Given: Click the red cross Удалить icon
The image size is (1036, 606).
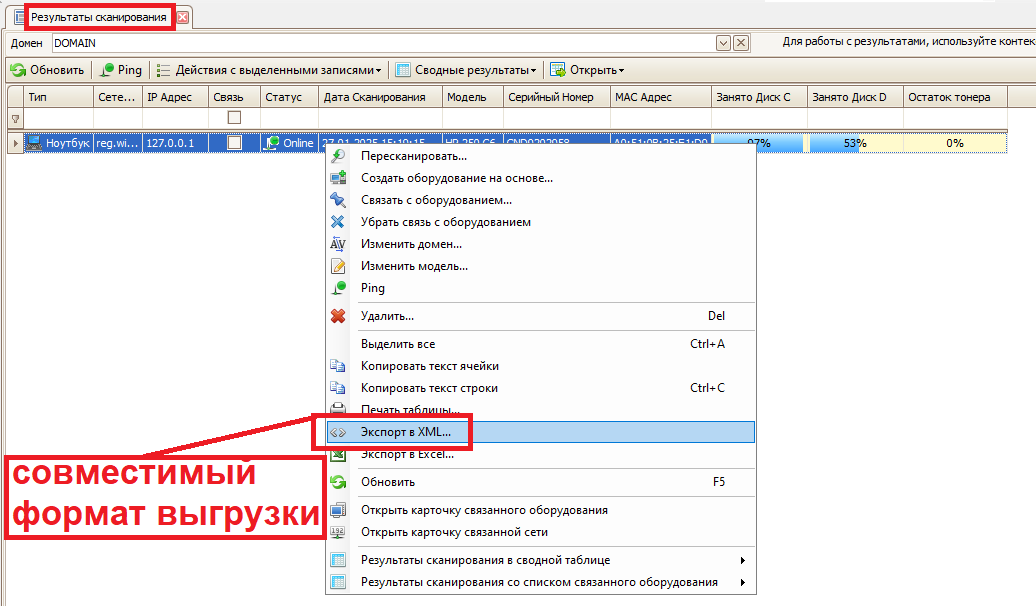Looking at the screenshot, I should (338, 316).
